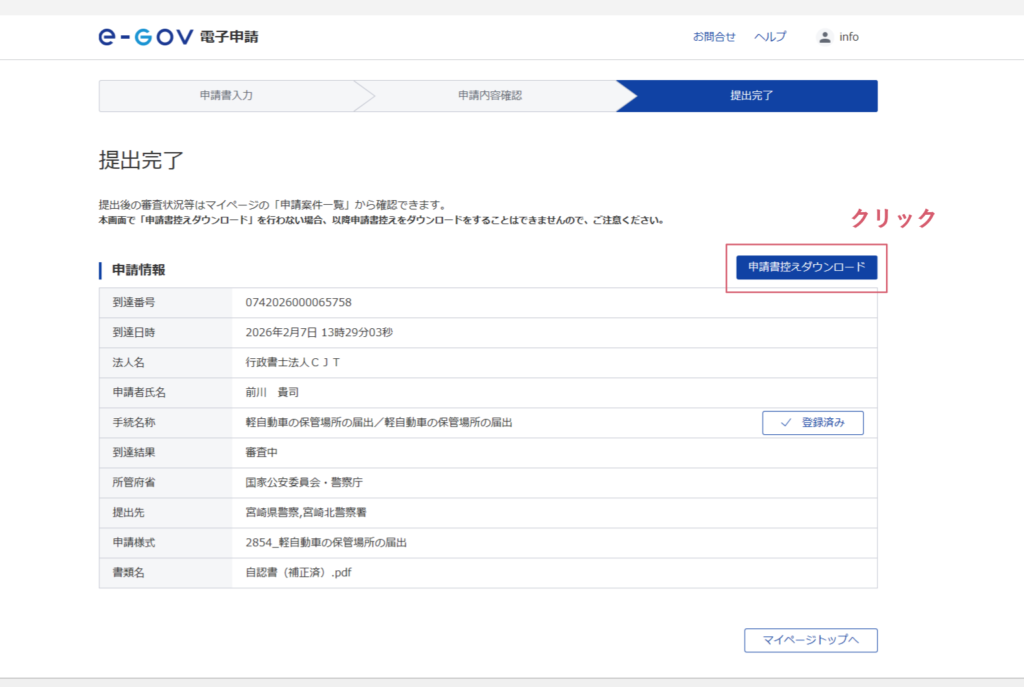Go to the 申請内容確認 step
This screenshot has height=687, width=1024.
tap(489, 96)
